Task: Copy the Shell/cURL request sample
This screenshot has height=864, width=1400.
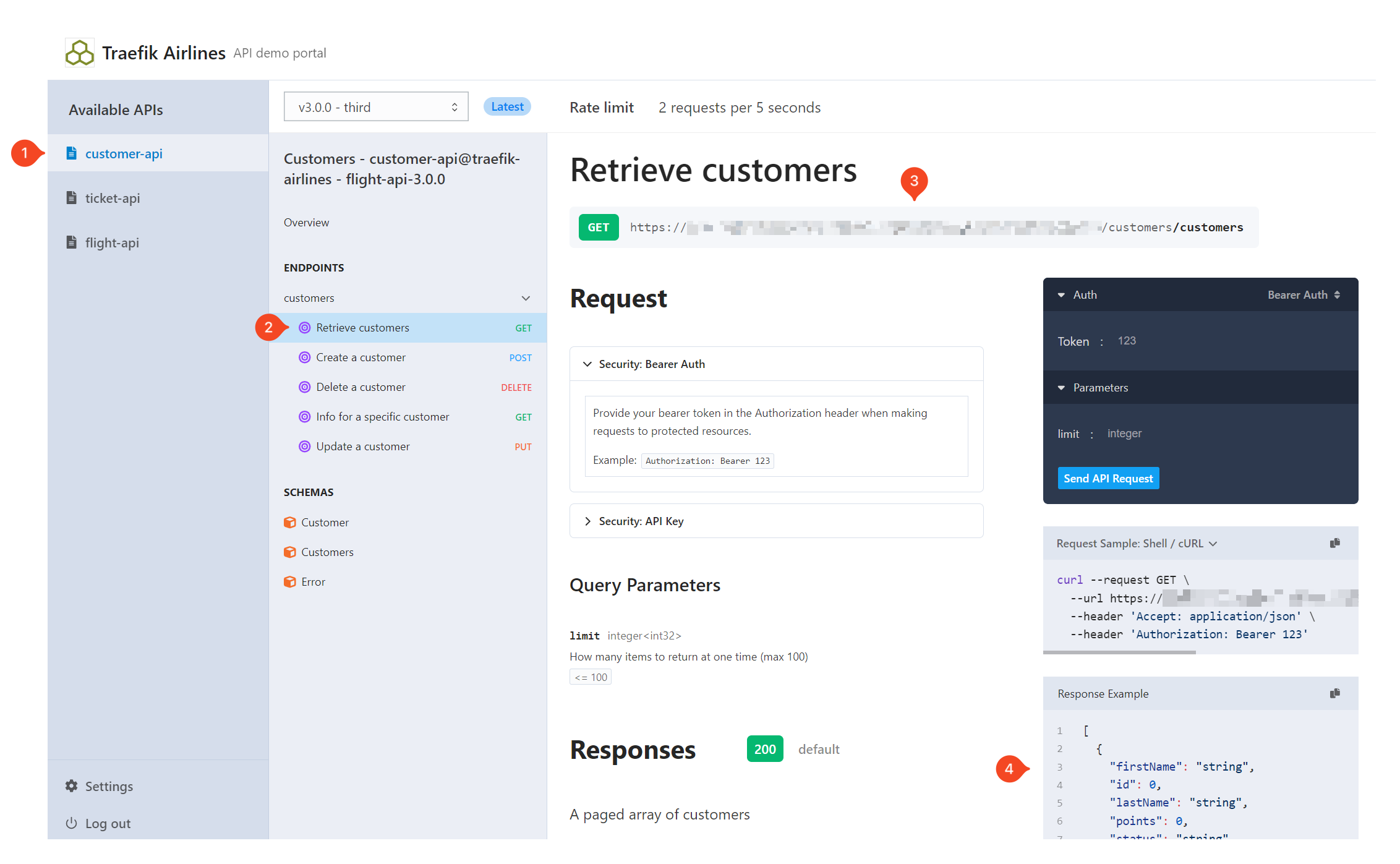Action: (1334, 543)
